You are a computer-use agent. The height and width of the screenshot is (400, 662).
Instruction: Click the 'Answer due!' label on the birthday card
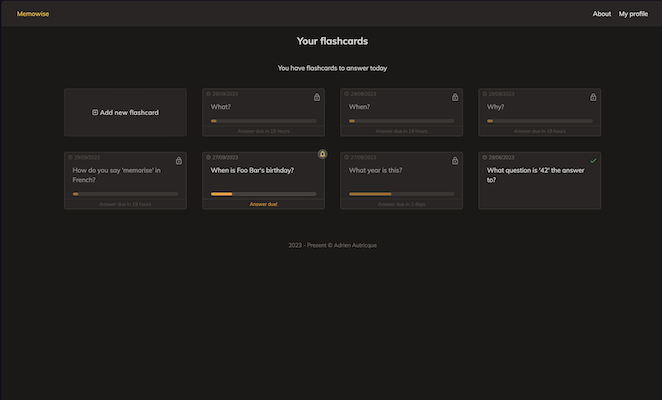[263, 204]
